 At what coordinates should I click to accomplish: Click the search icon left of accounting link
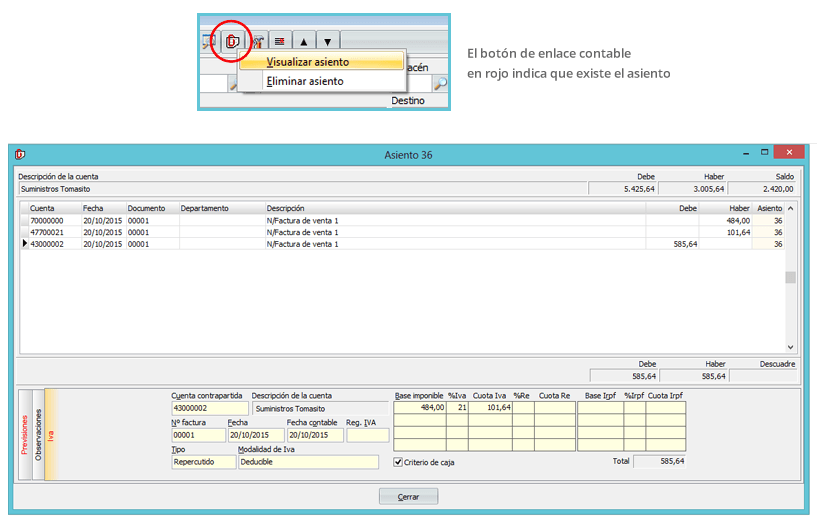(x=208, y=42)
